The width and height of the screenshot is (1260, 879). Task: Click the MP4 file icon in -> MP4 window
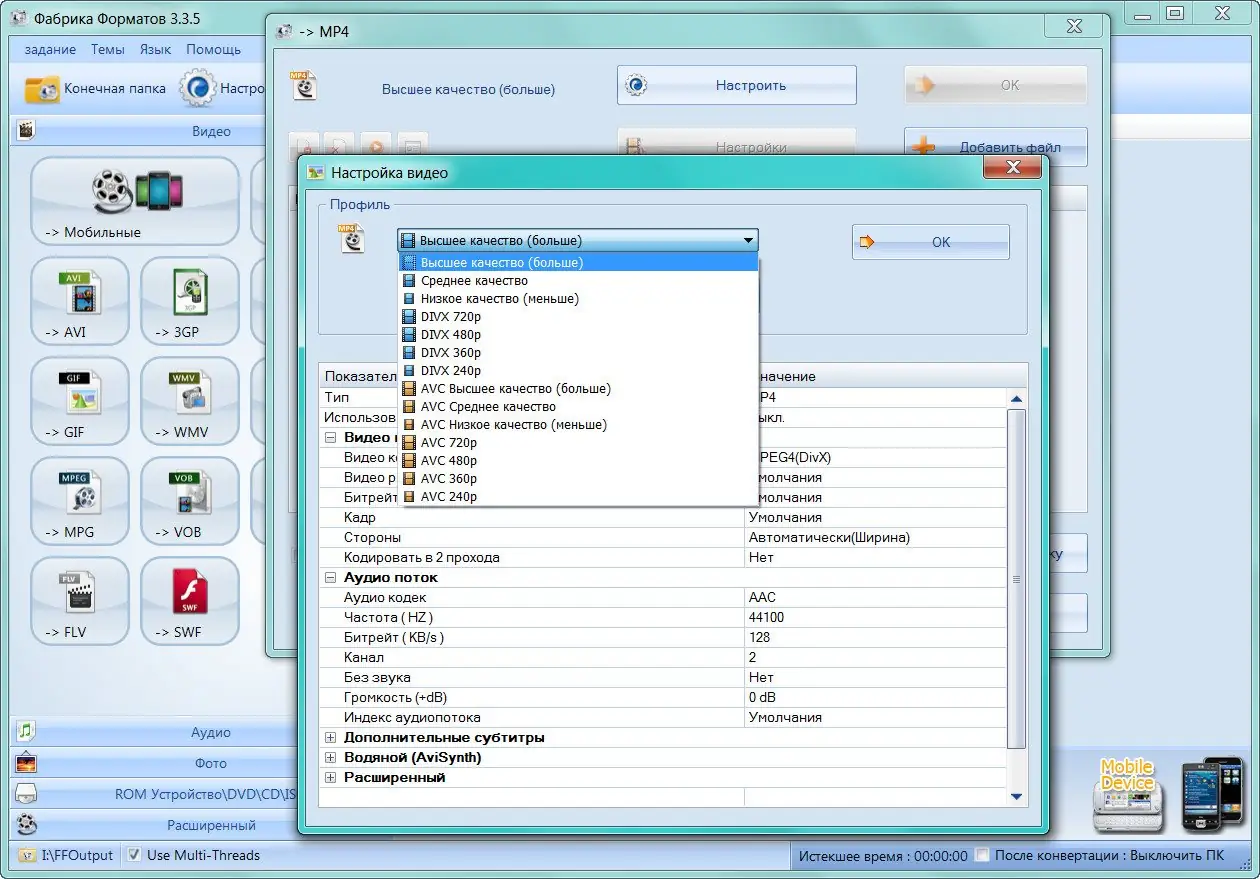coord(304,85)
